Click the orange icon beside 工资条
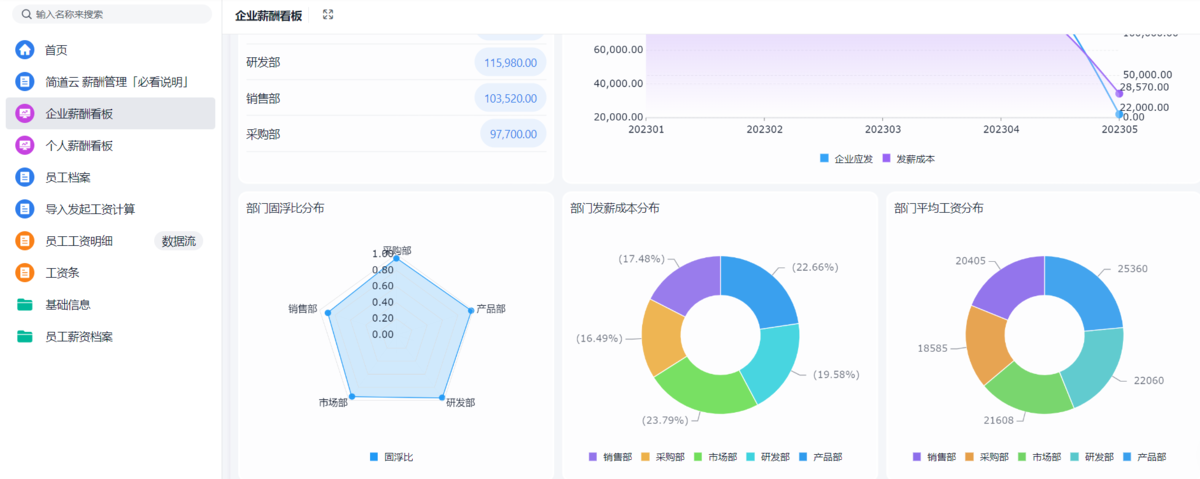This screenshot has width=1200, height=479. [25, 272]
